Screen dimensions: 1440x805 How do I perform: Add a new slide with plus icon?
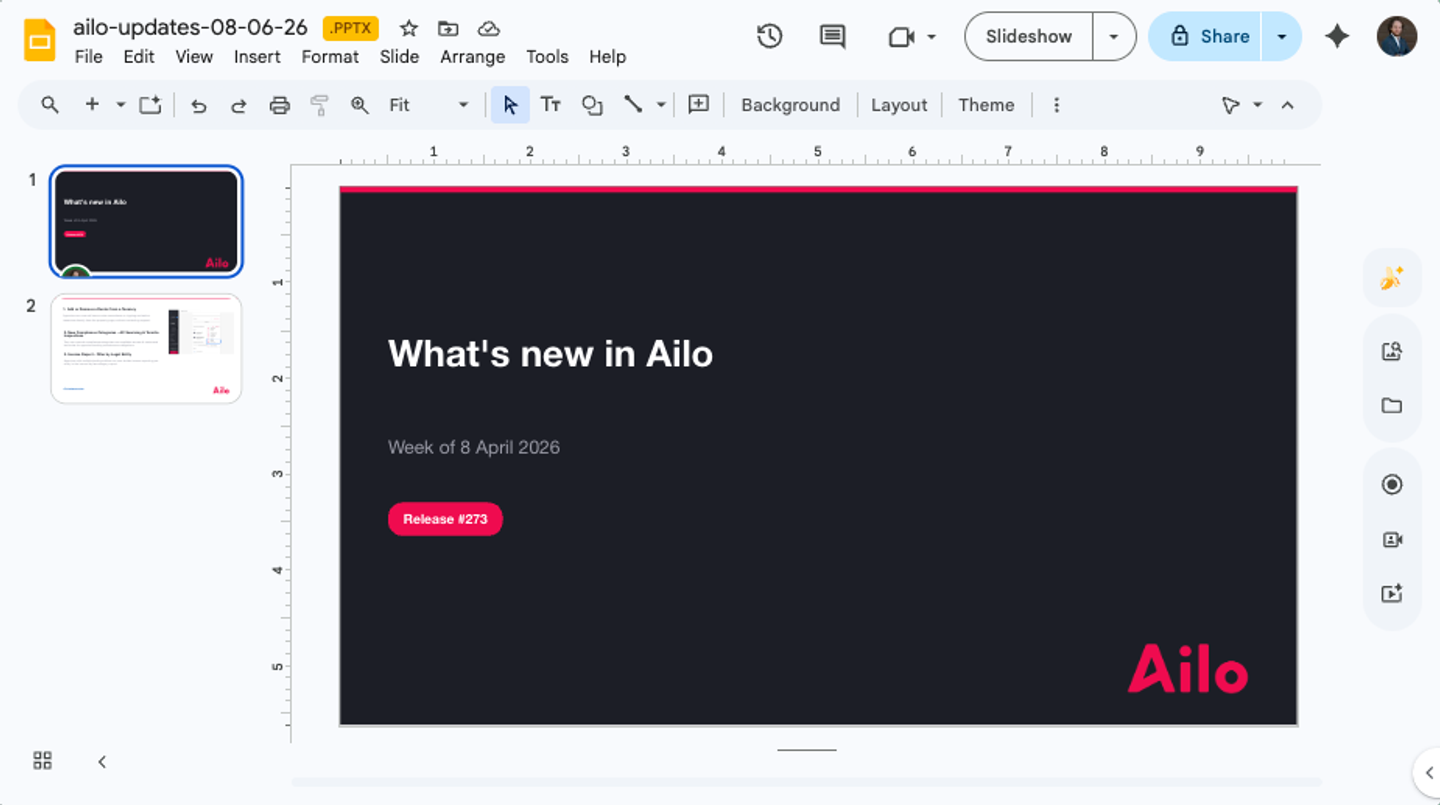[x=92, y=104]
